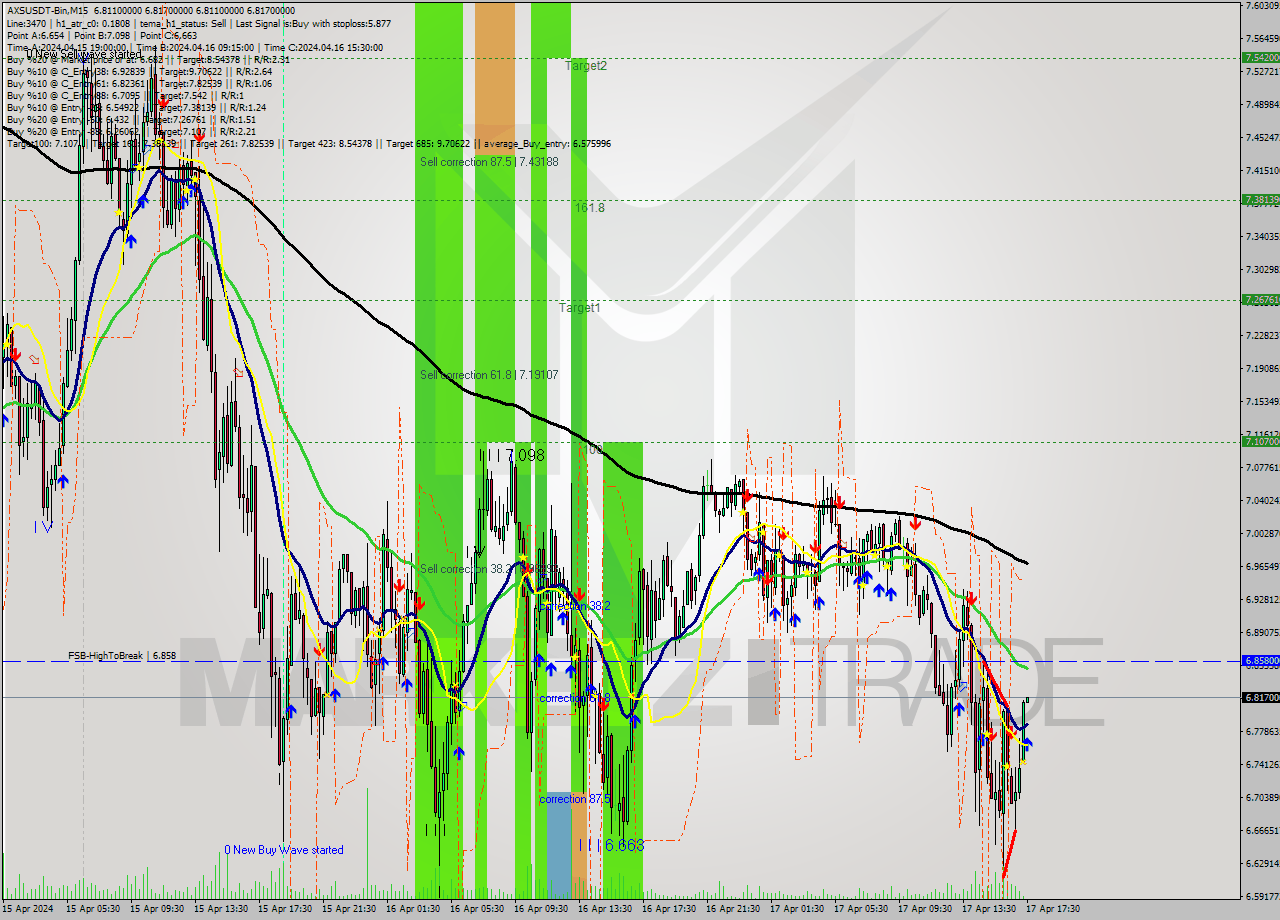Click the '16 Apr 01:30' time axis label
Image resolution: width=1280 pixels, height=920 pixels.
pos(412,909)
